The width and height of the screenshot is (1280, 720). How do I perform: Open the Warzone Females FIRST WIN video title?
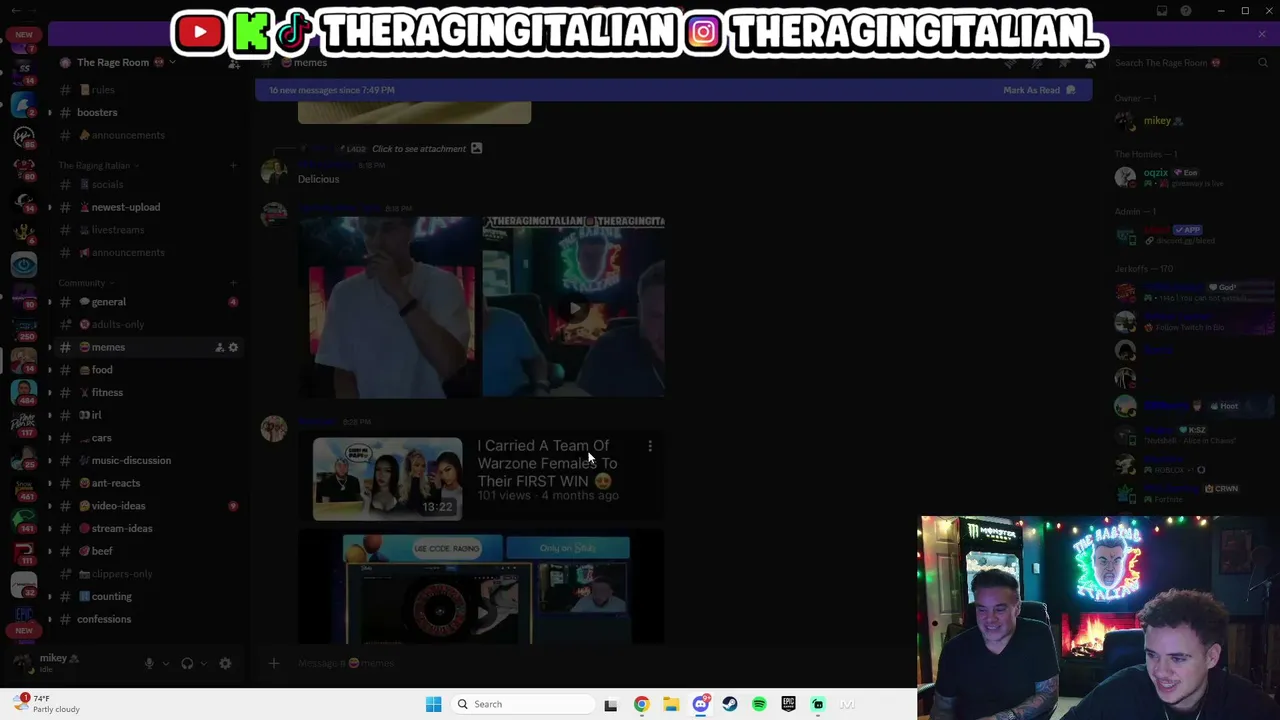pyautogui.click(x=547, y=463)
